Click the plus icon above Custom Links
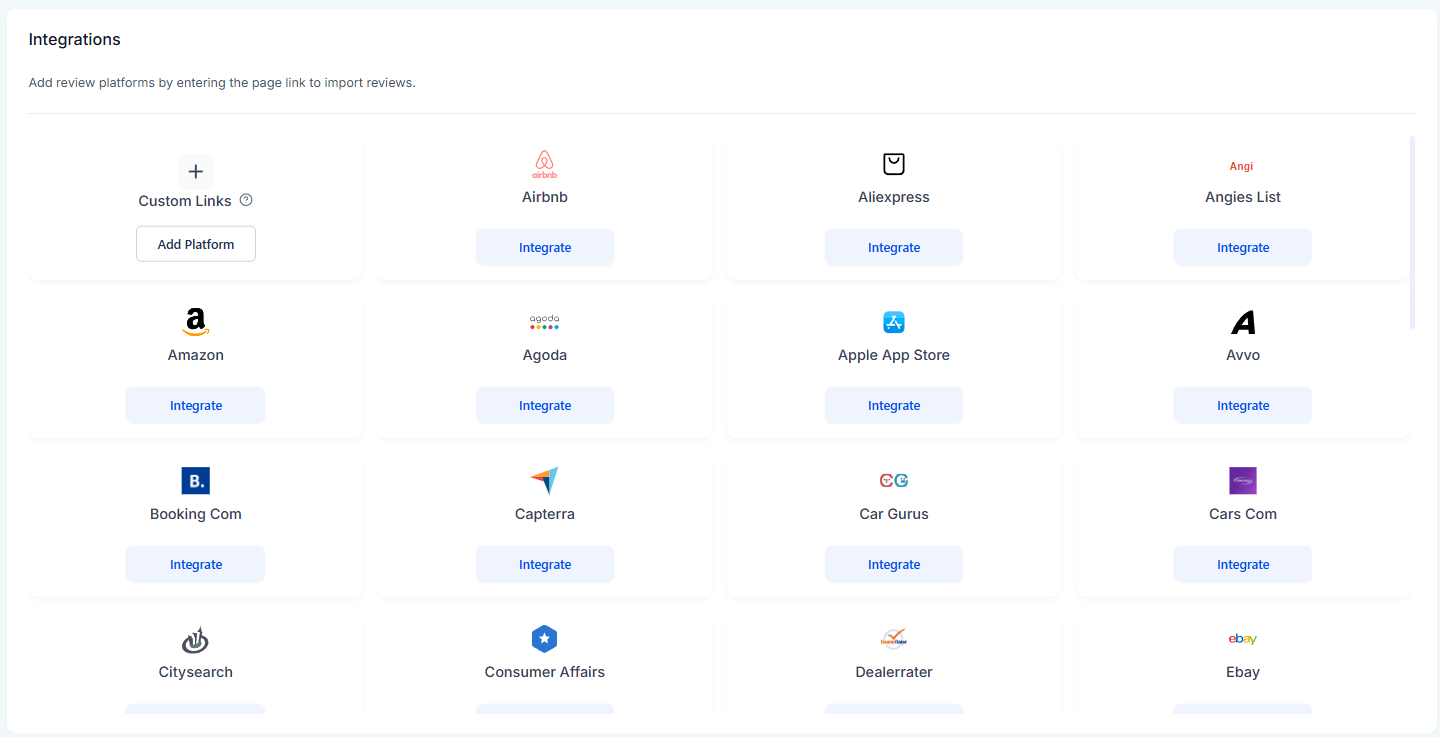1440x737 pixels. click(x=196, y=172)
